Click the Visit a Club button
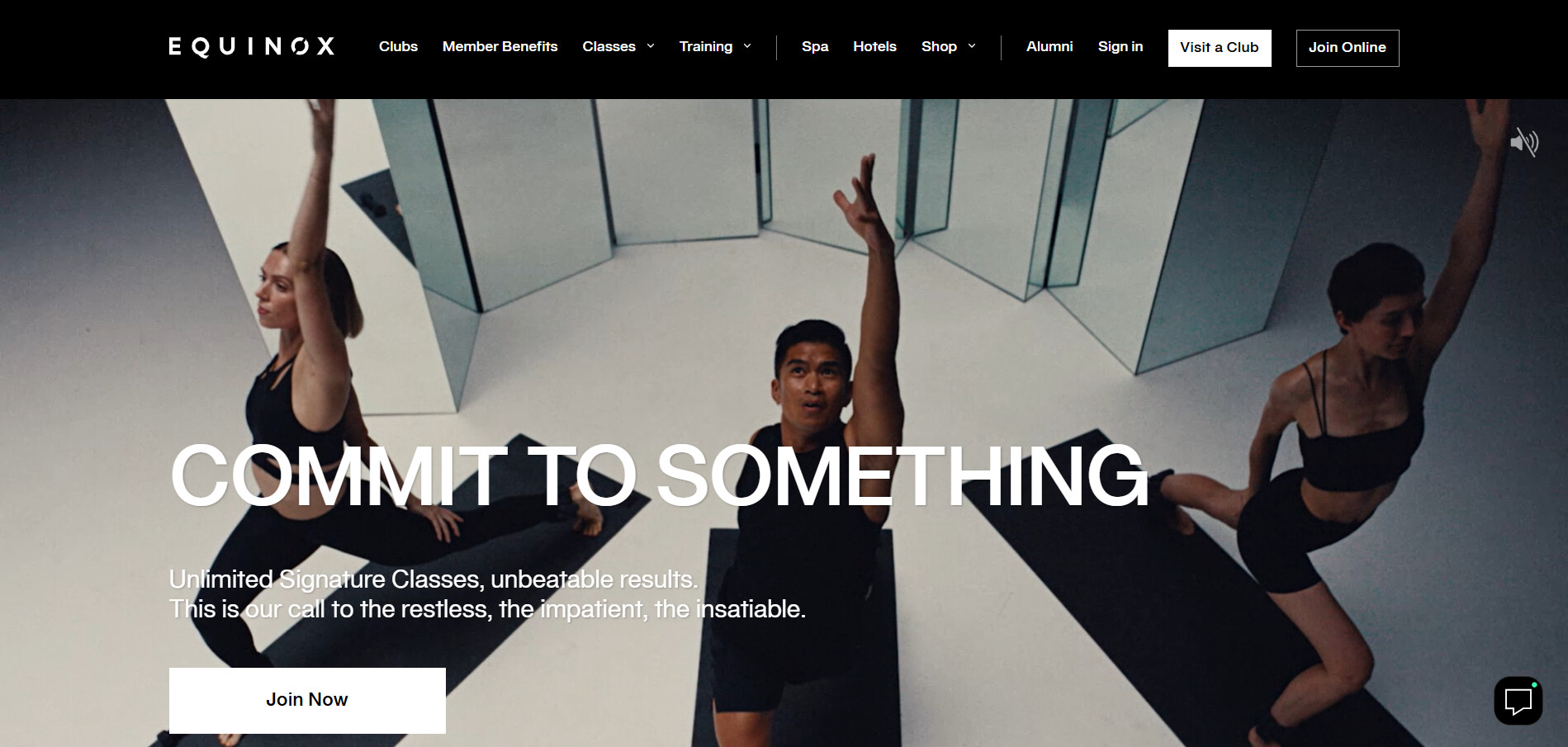1568x747 pixels. tap(1220, 48)
